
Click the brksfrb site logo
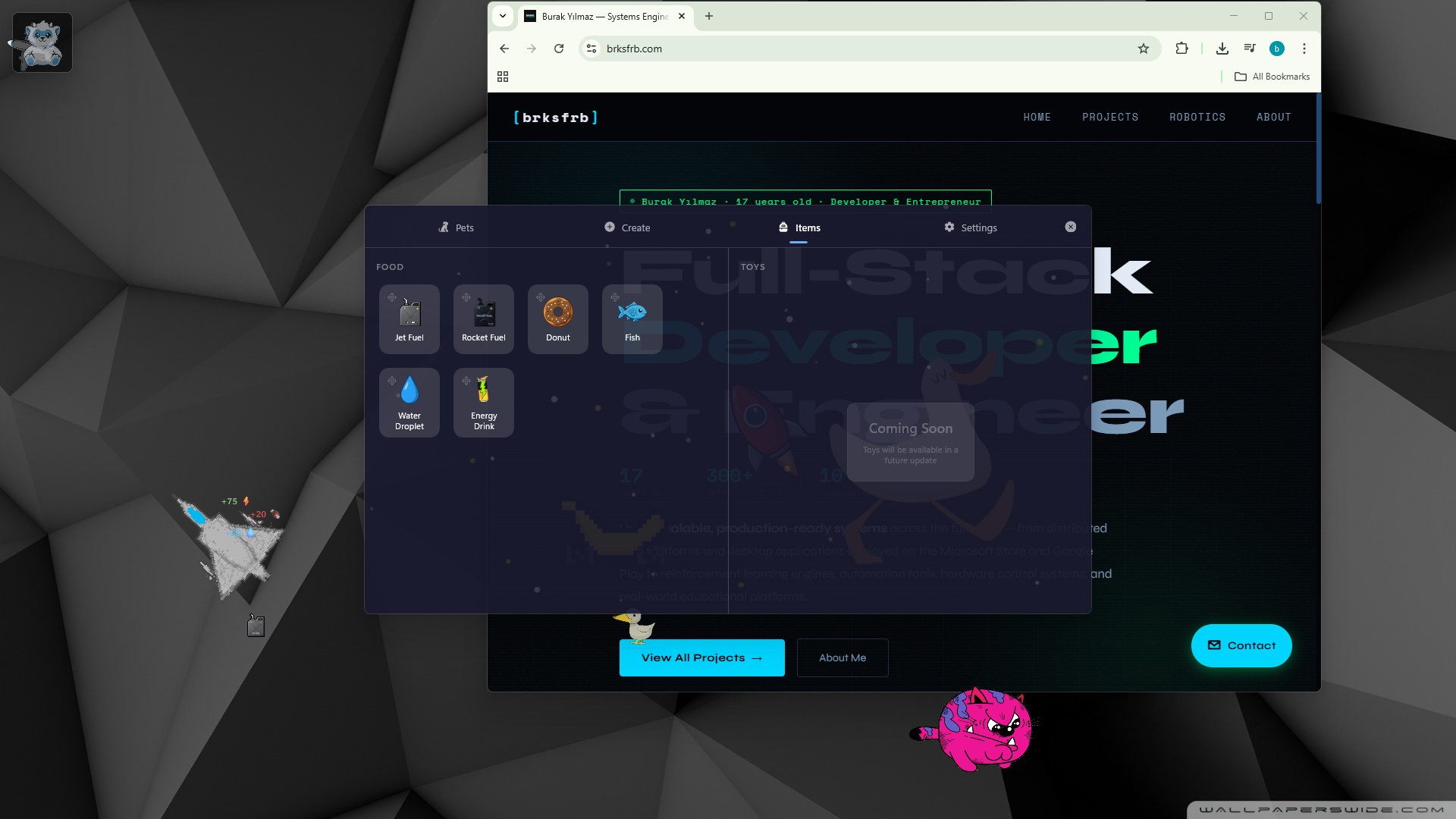click(556, 118)
